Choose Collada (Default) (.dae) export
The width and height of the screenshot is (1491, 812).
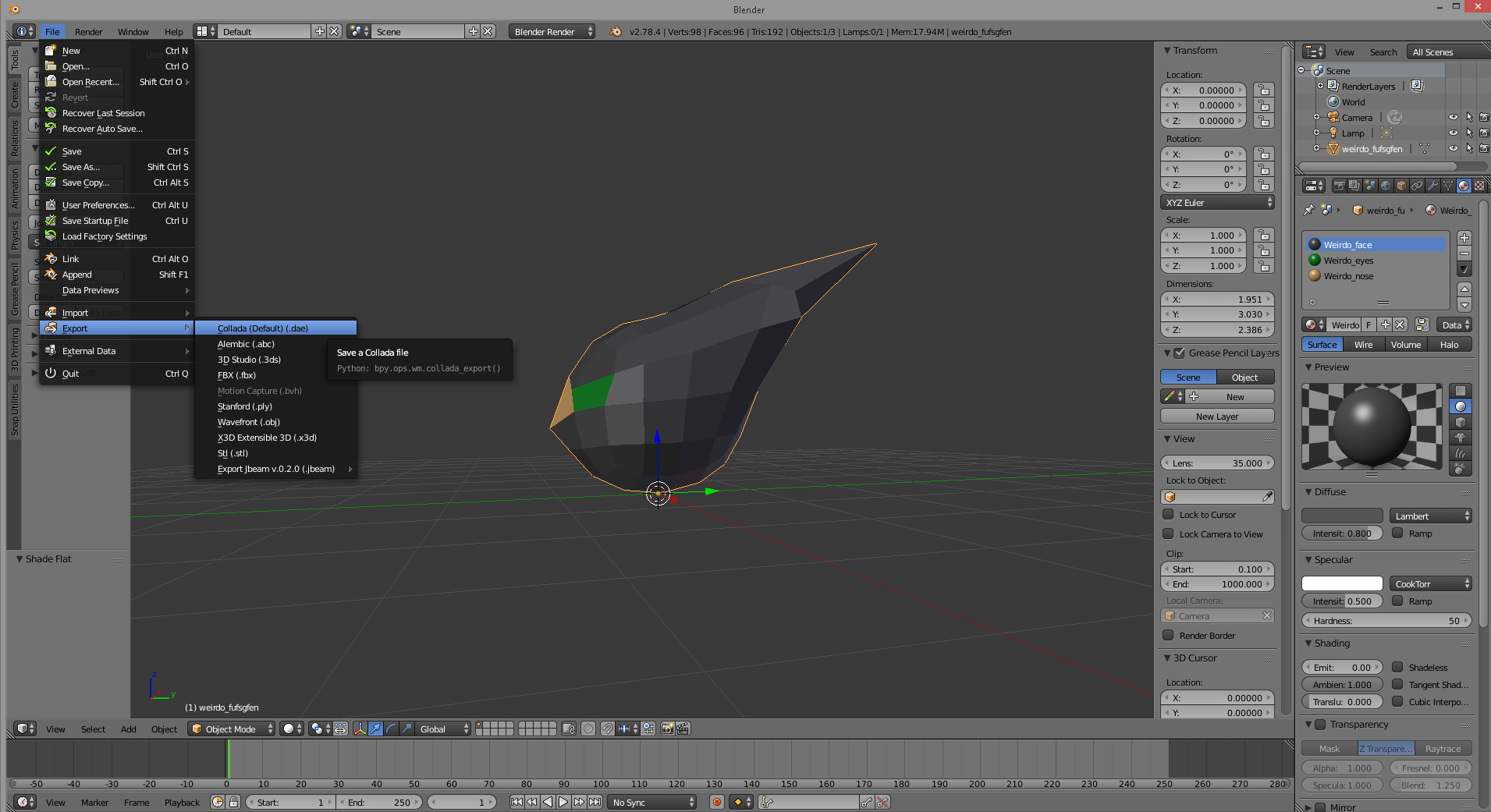pos(275,328)
